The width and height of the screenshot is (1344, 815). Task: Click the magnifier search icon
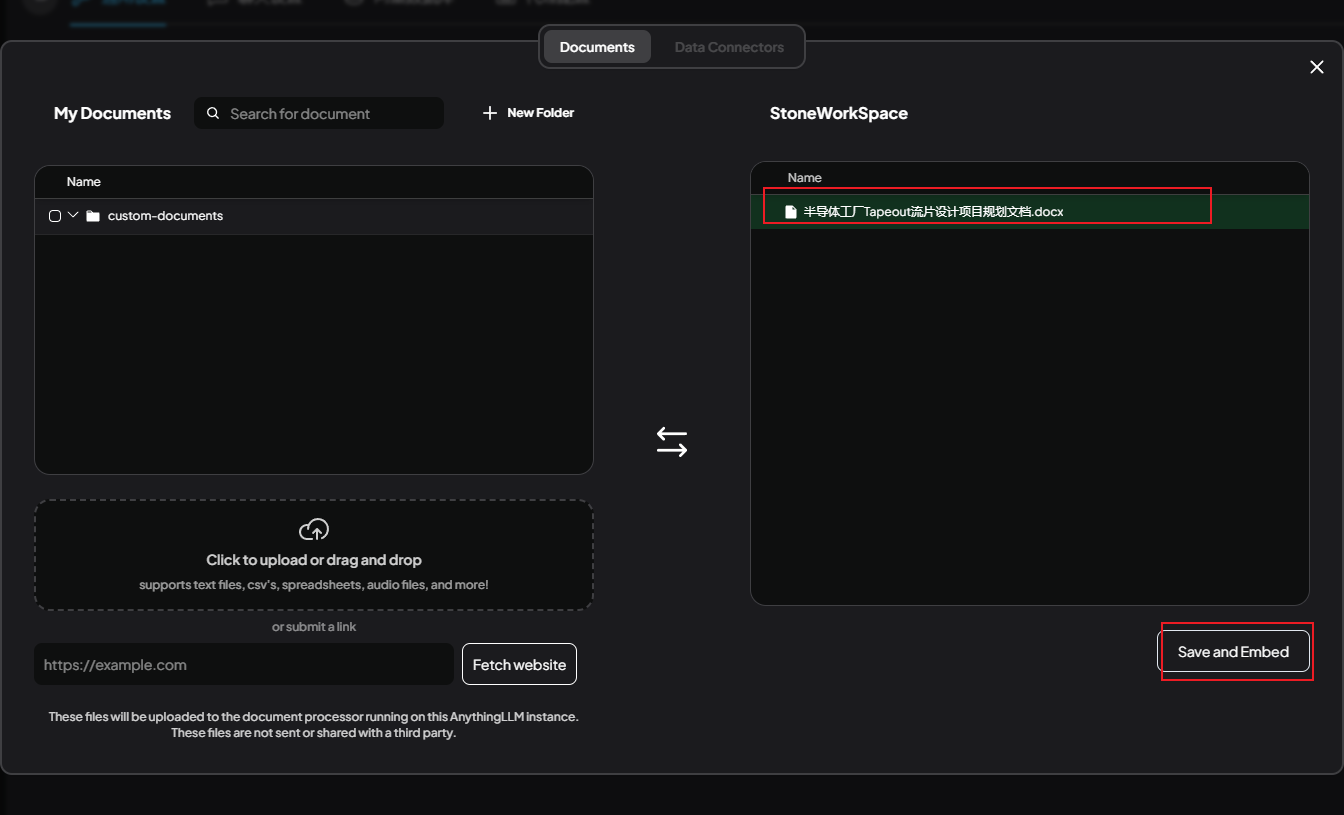tap(213, 113)
